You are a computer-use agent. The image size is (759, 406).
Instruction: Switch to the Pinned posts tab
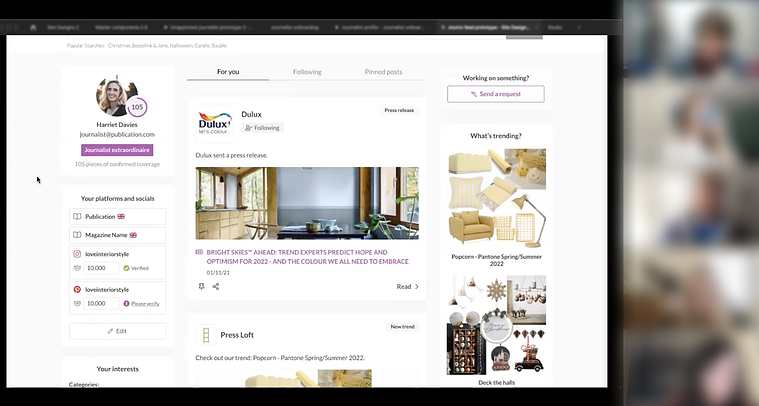coord(383,72)
